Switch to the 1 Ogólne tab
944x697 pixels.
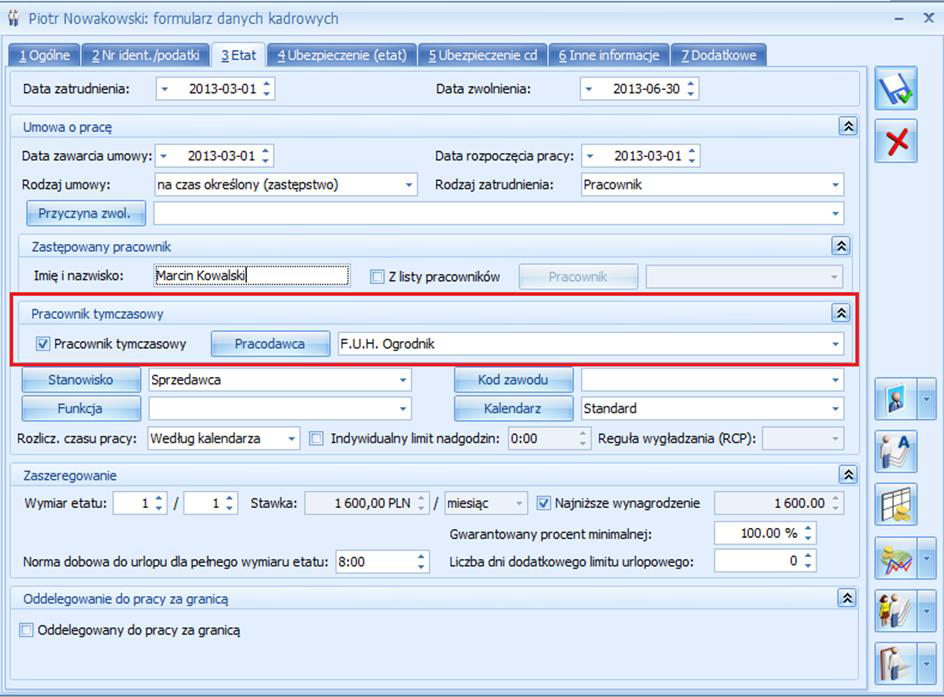[x=44, y=55]
